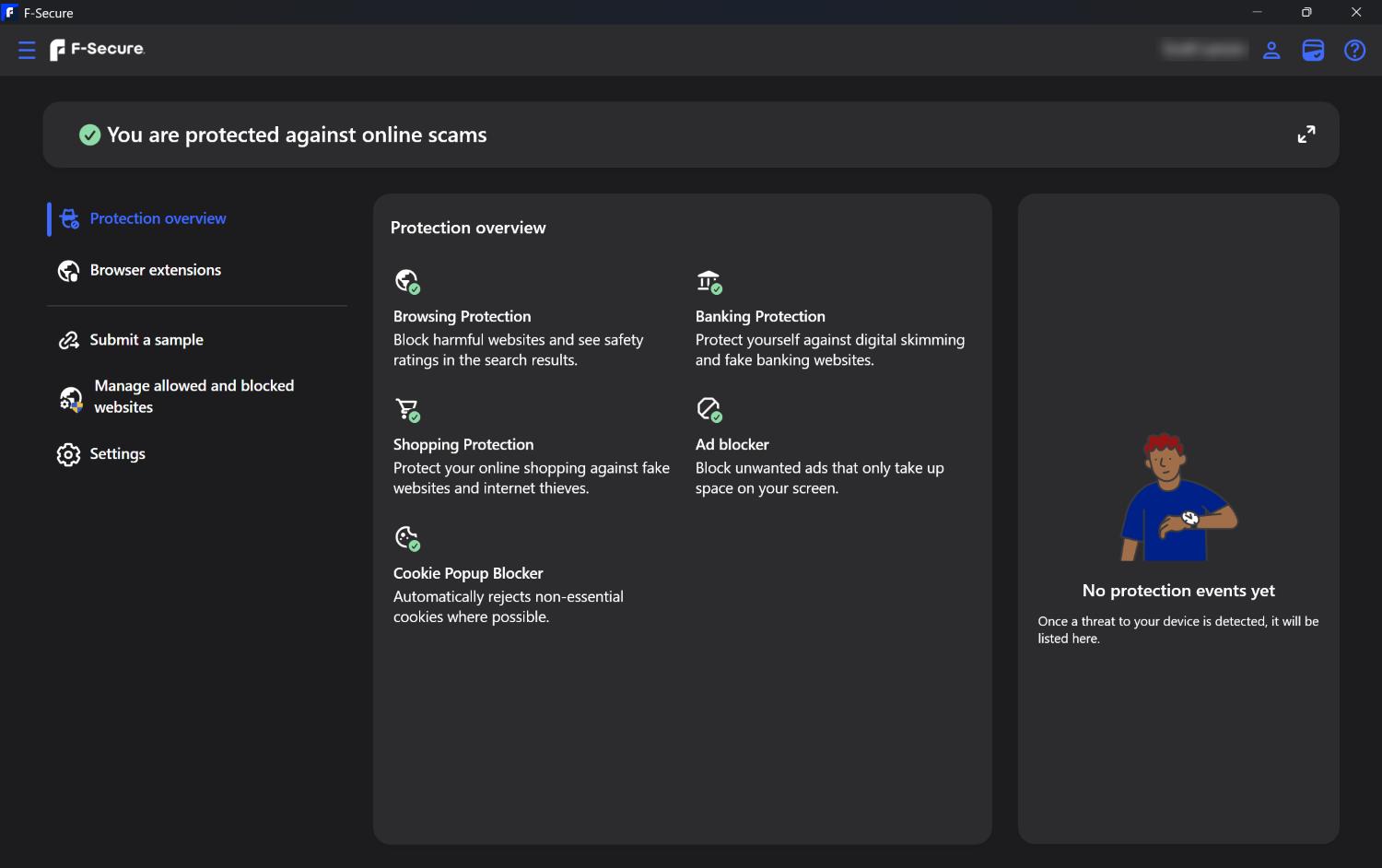Open Settings from the sidebar
The height and width of the screenshot is (868, 1382).
(197, 454)
